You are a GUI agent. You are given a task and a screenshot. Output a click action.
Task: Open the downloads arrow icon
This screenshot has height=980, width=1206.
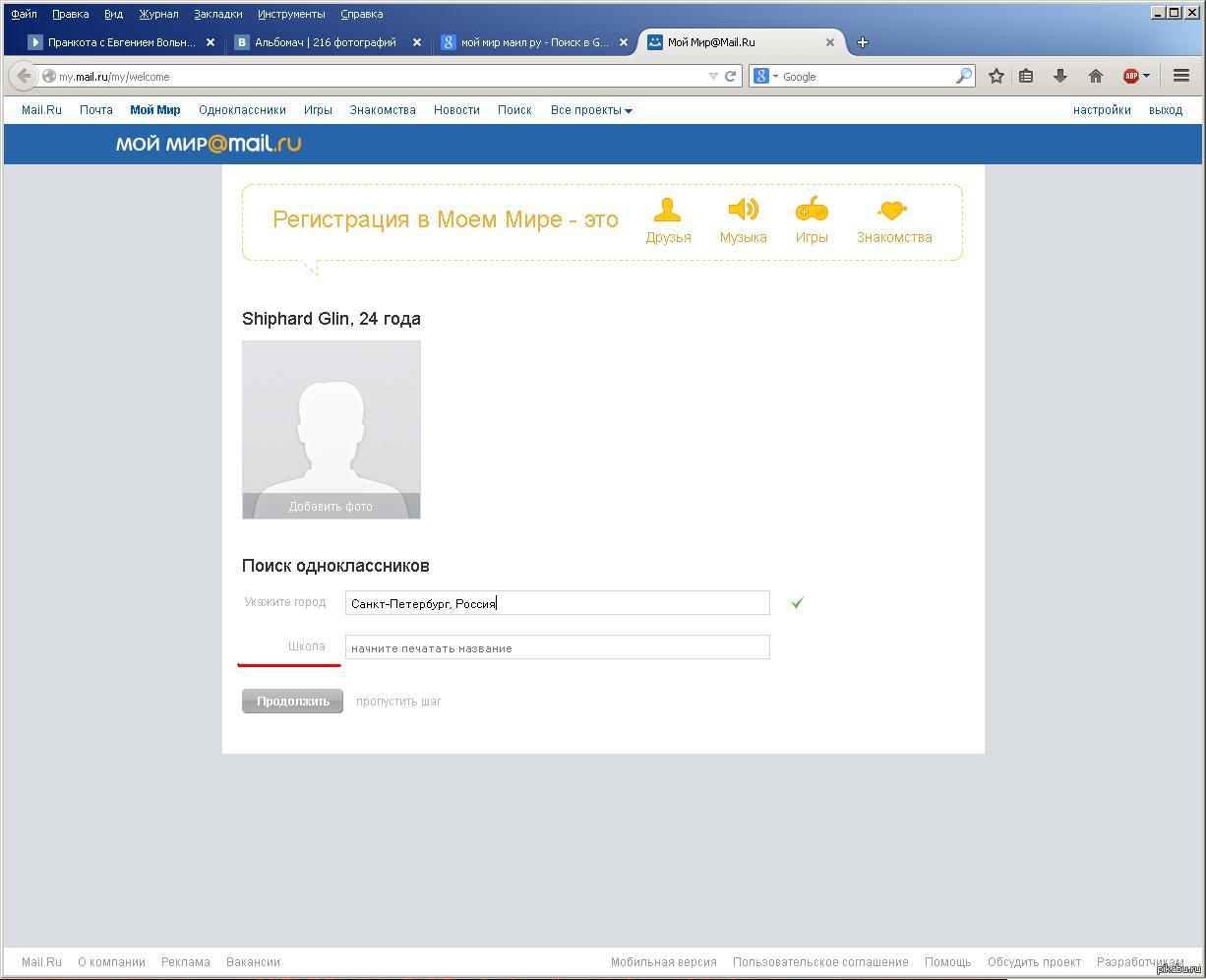1060,76
